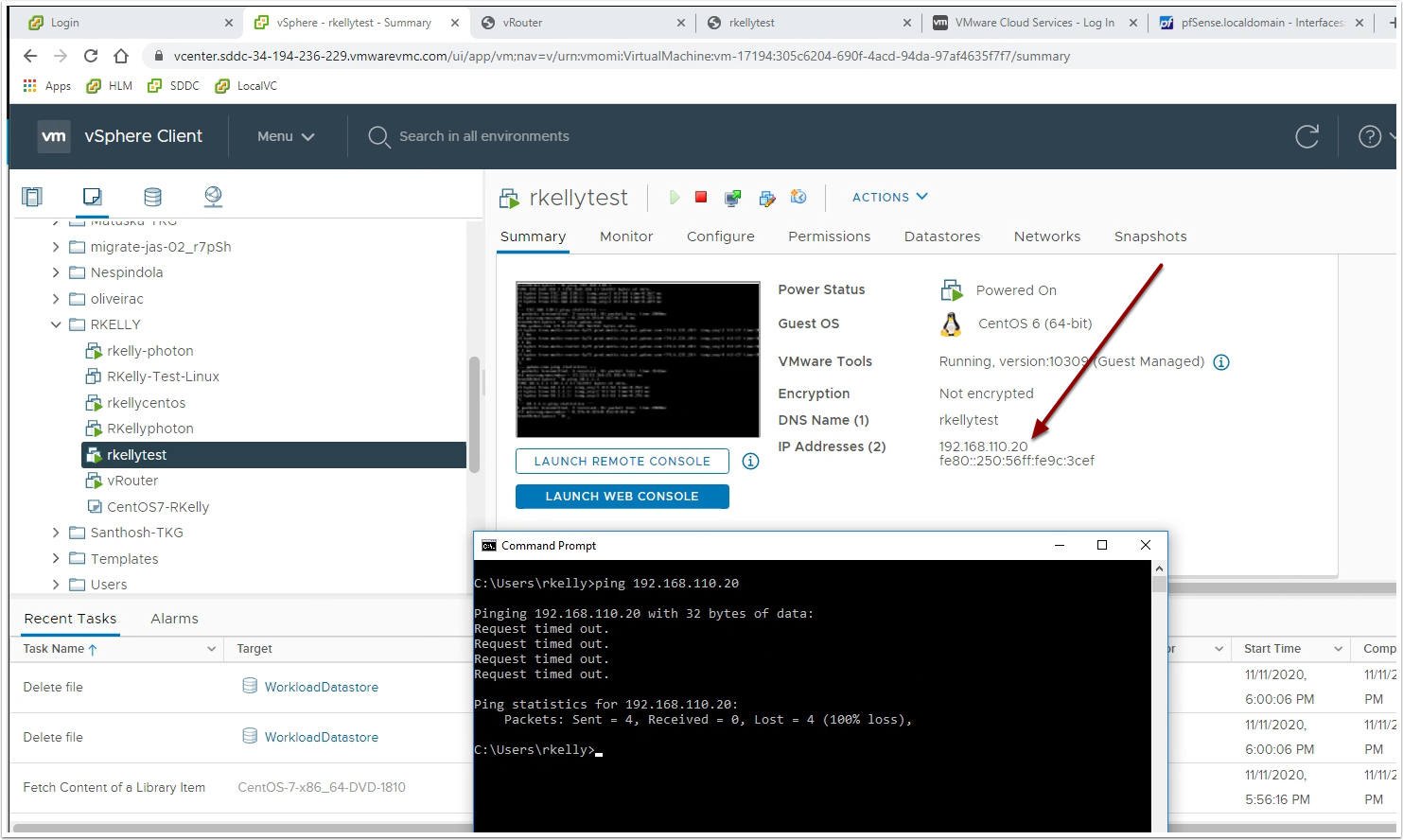Click the search magnifier icon
This screenshot has width=1403, height=840.
point(378,136)
